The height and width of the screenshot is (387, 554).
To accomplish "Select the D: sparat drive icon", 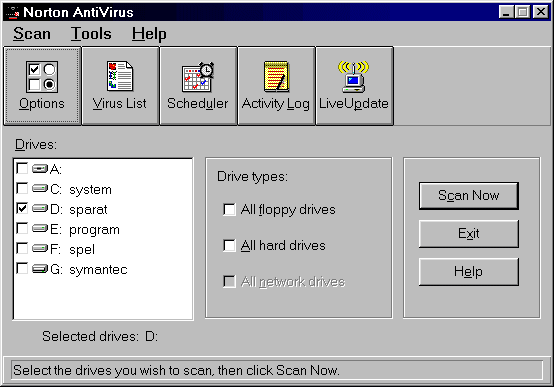I will point(40,209).
